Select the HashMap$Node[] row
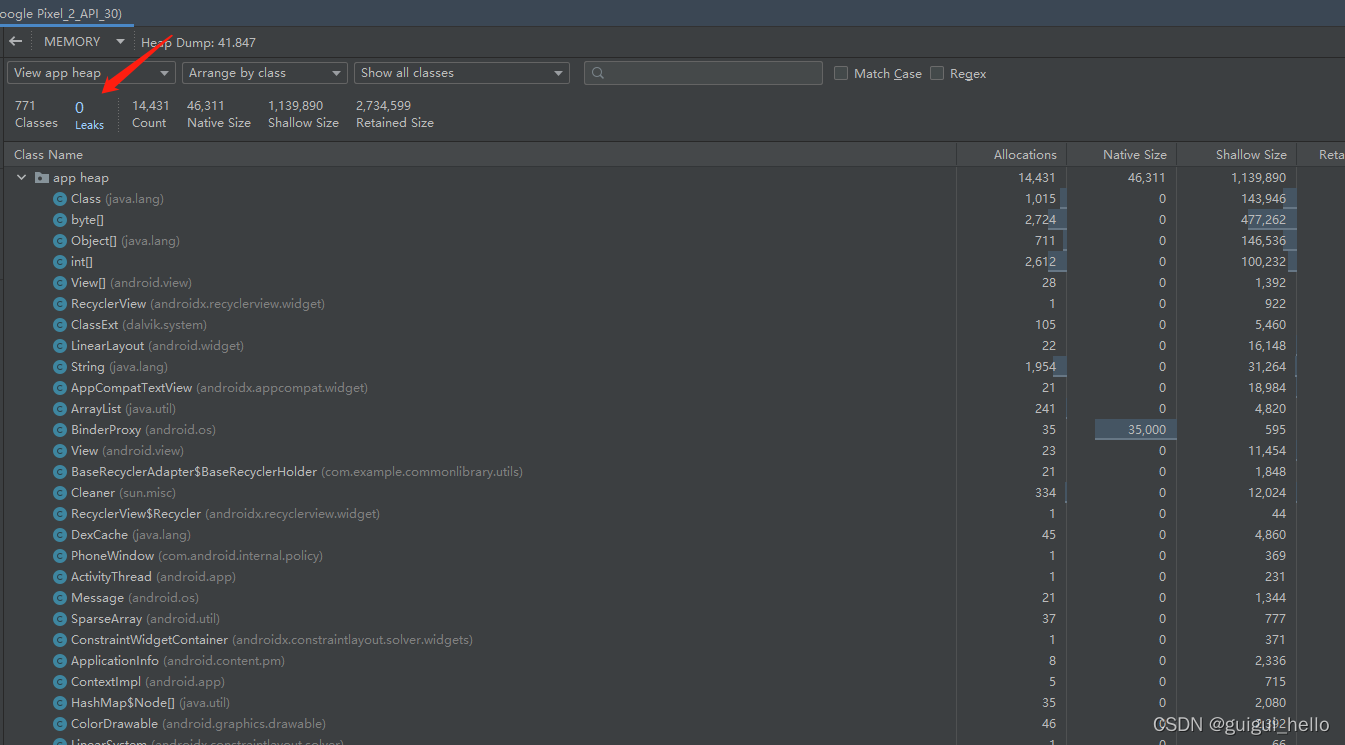The height and width of the screenshot is (745, 1345). (672, 703)
